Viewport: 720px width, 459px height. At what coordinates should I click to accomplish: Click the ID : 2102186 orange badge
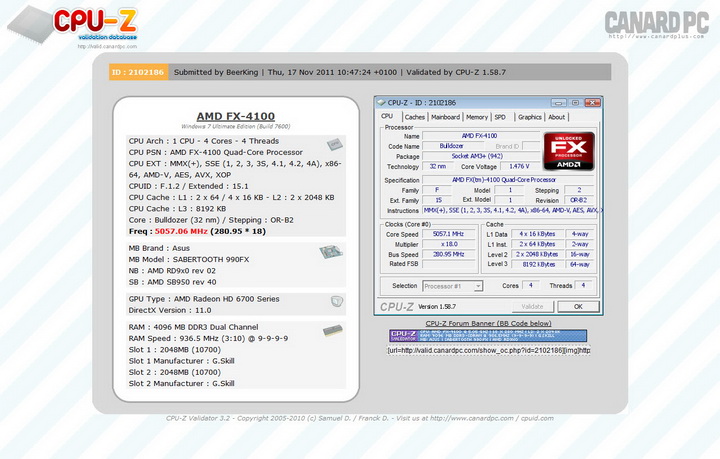pyautogui.click(x=138, y=72)
